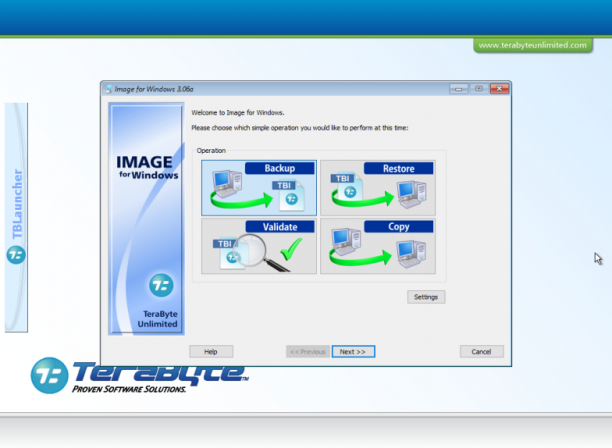Click the Image for Windows title bar icon

(108, 89)
